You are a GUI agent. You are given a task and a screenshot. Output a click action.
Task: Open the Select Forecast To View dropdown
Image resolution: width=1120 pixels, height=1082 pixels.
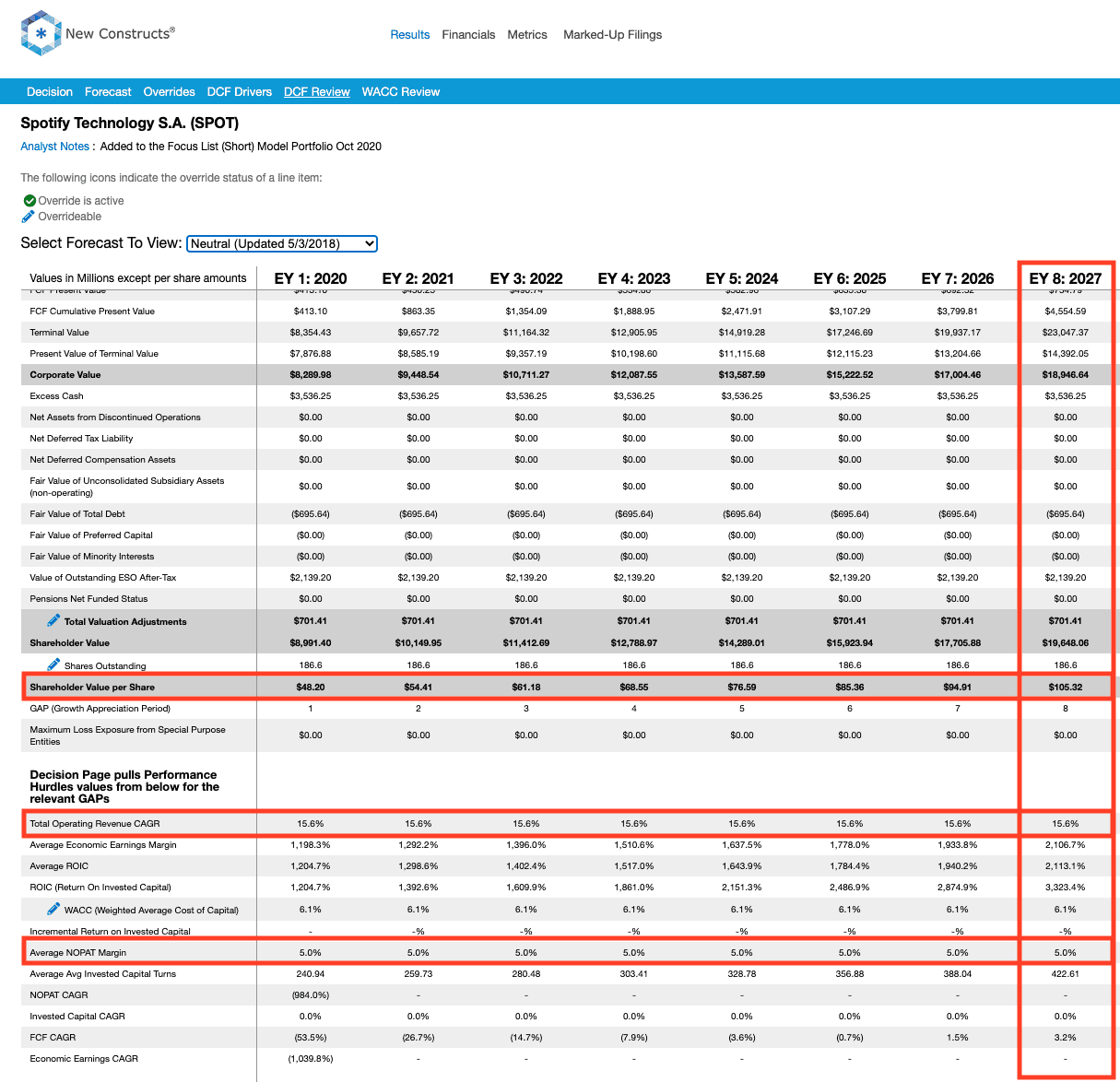point(282,243)
